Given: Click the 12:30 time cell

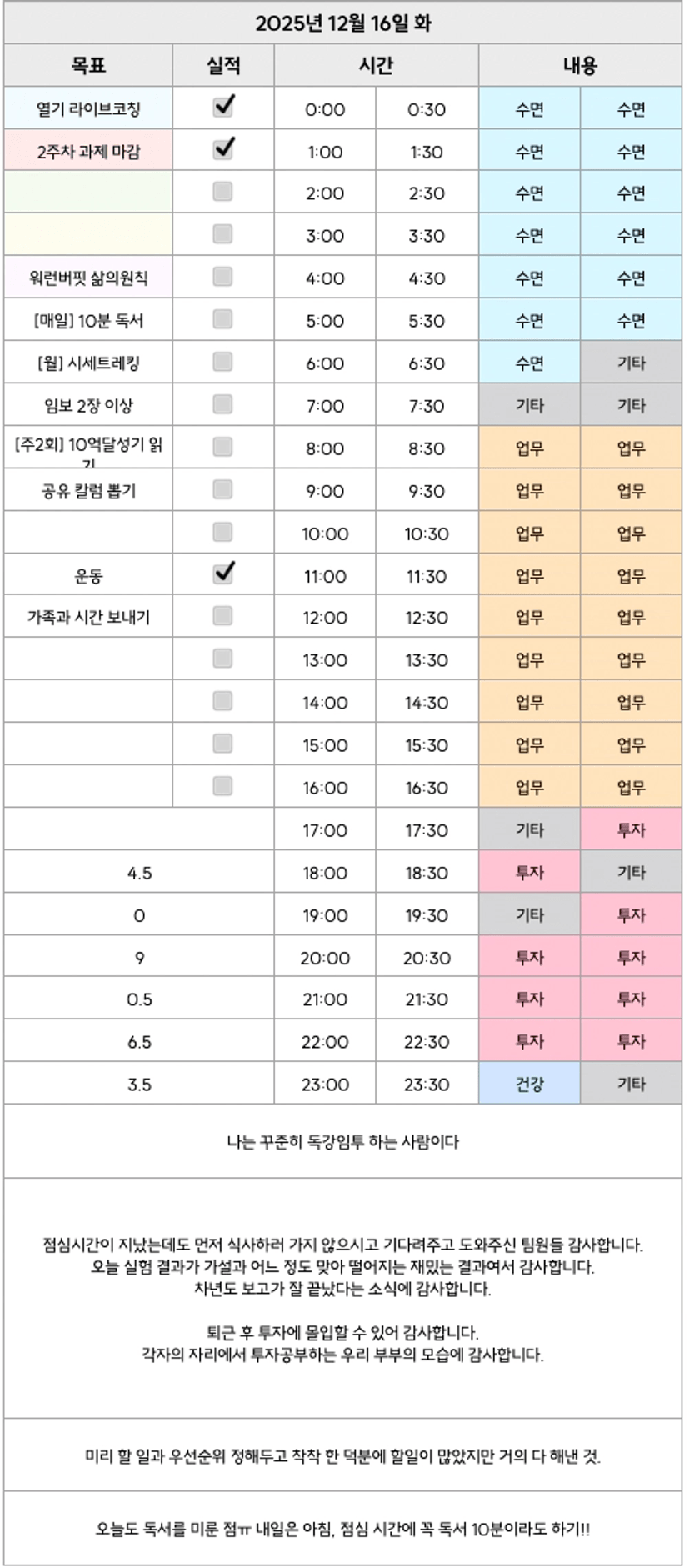Looking at the screenshot, I should (427, 618).
